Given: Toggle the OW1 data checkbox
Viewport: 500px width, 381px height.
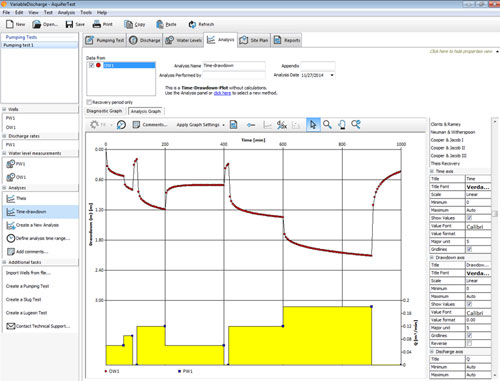Looking at the screenshot, I should pos(91,65).
